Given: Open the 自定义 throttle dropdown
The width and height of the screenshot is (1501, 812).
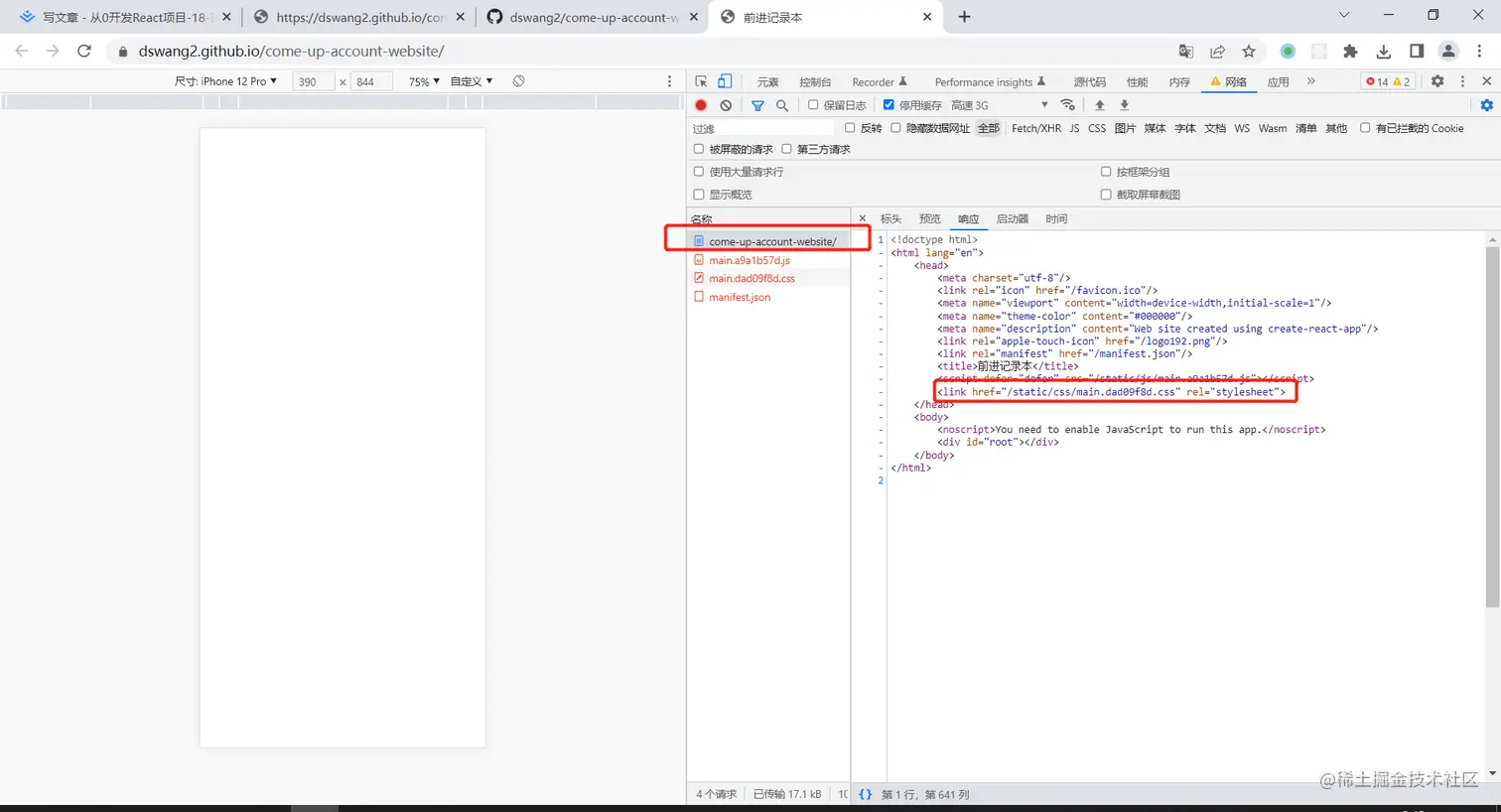Looking at the screenshot, I should [472, 81].
